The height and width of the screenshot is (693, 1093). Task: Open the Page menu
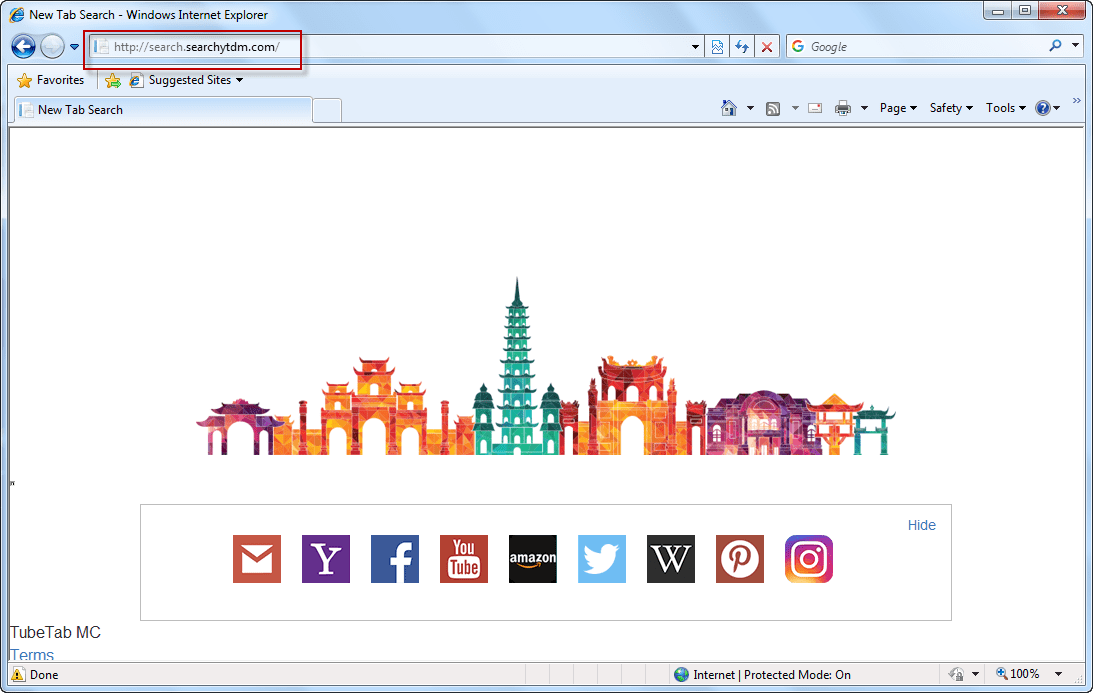coord(898,108)
